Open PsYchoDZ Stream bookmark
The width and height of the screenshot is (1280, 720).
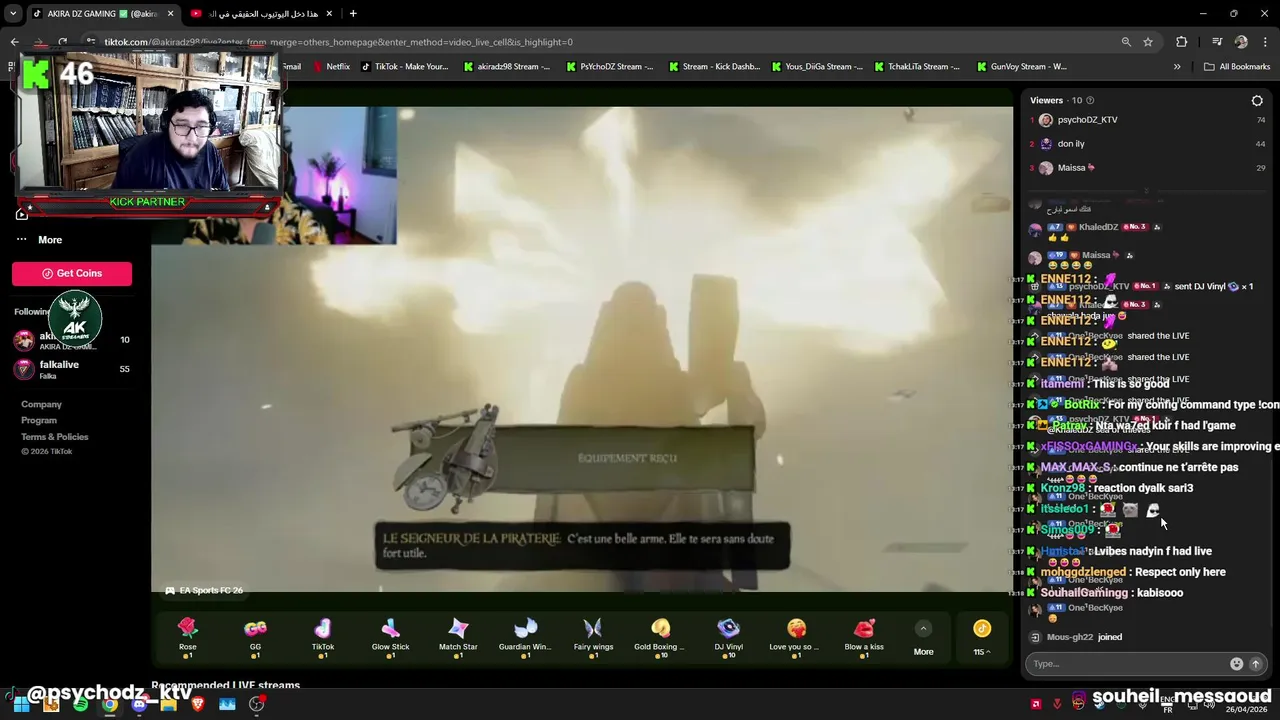click(x=609, y=67)
